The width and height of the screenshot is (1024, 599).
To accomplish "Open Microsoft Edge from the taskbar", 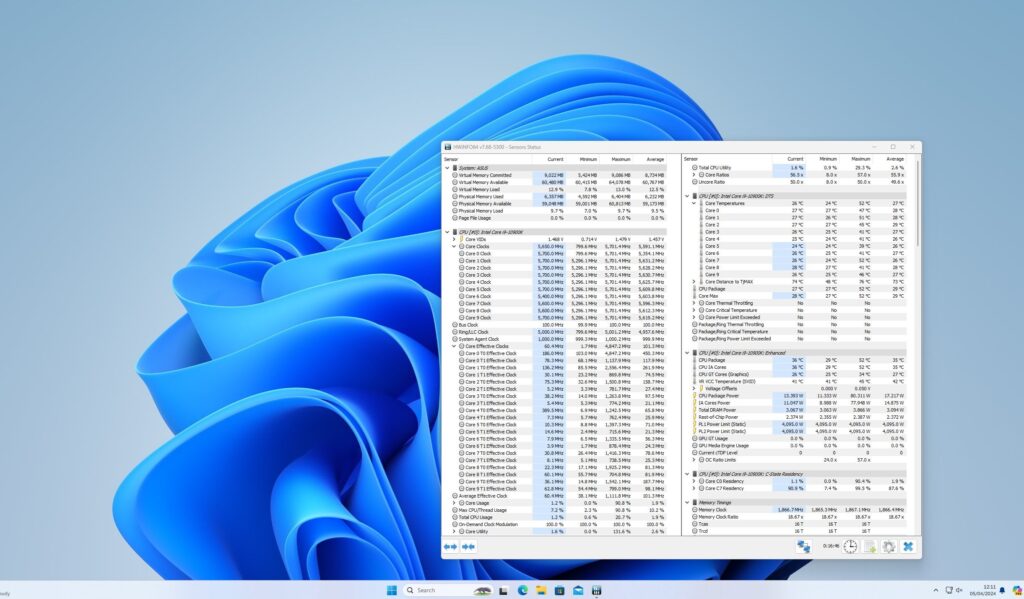I will coord(522,590).
